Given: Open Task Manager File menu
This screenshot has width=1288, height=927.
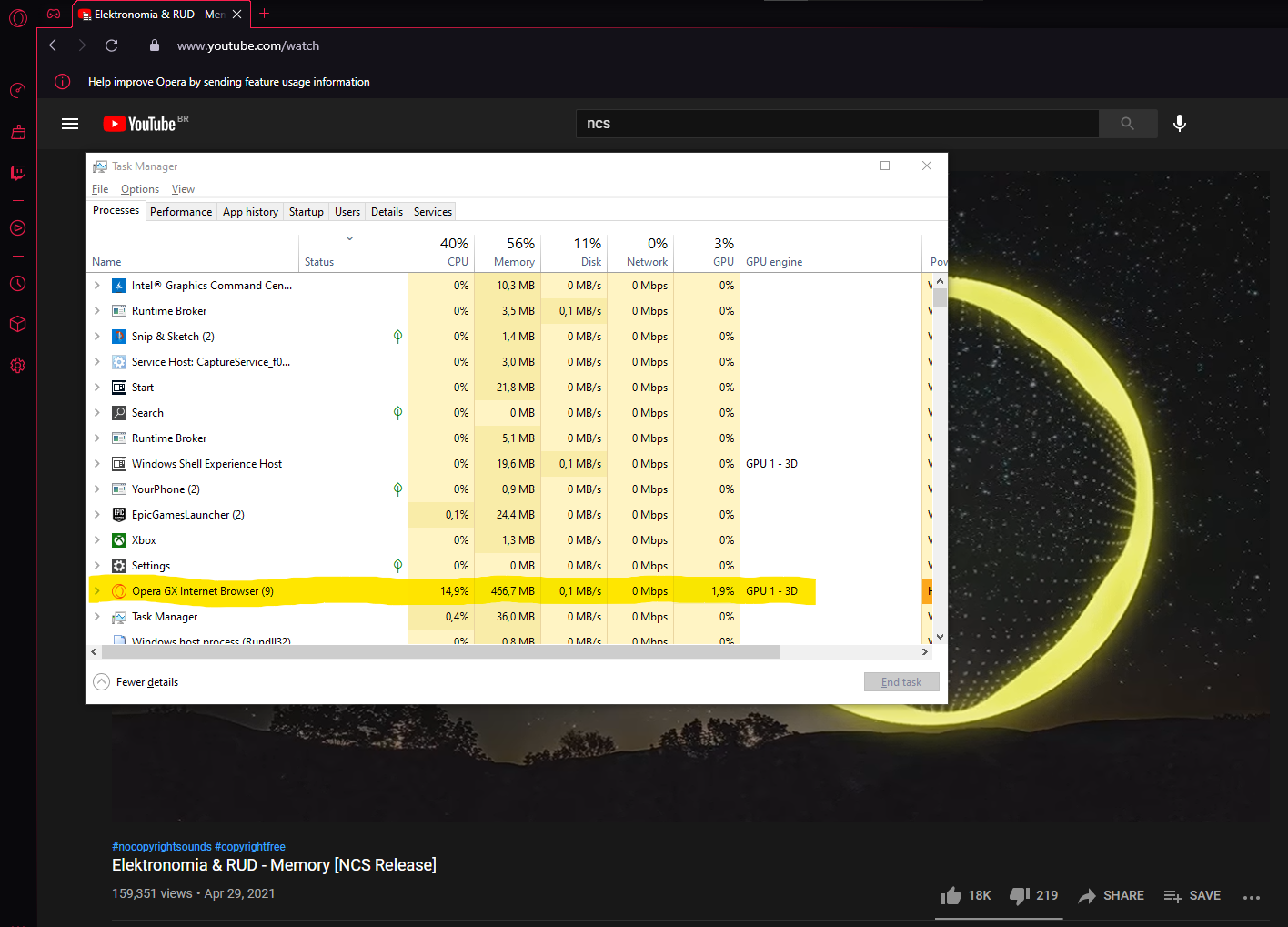Looking at the screenshot, I should [100, 189].
